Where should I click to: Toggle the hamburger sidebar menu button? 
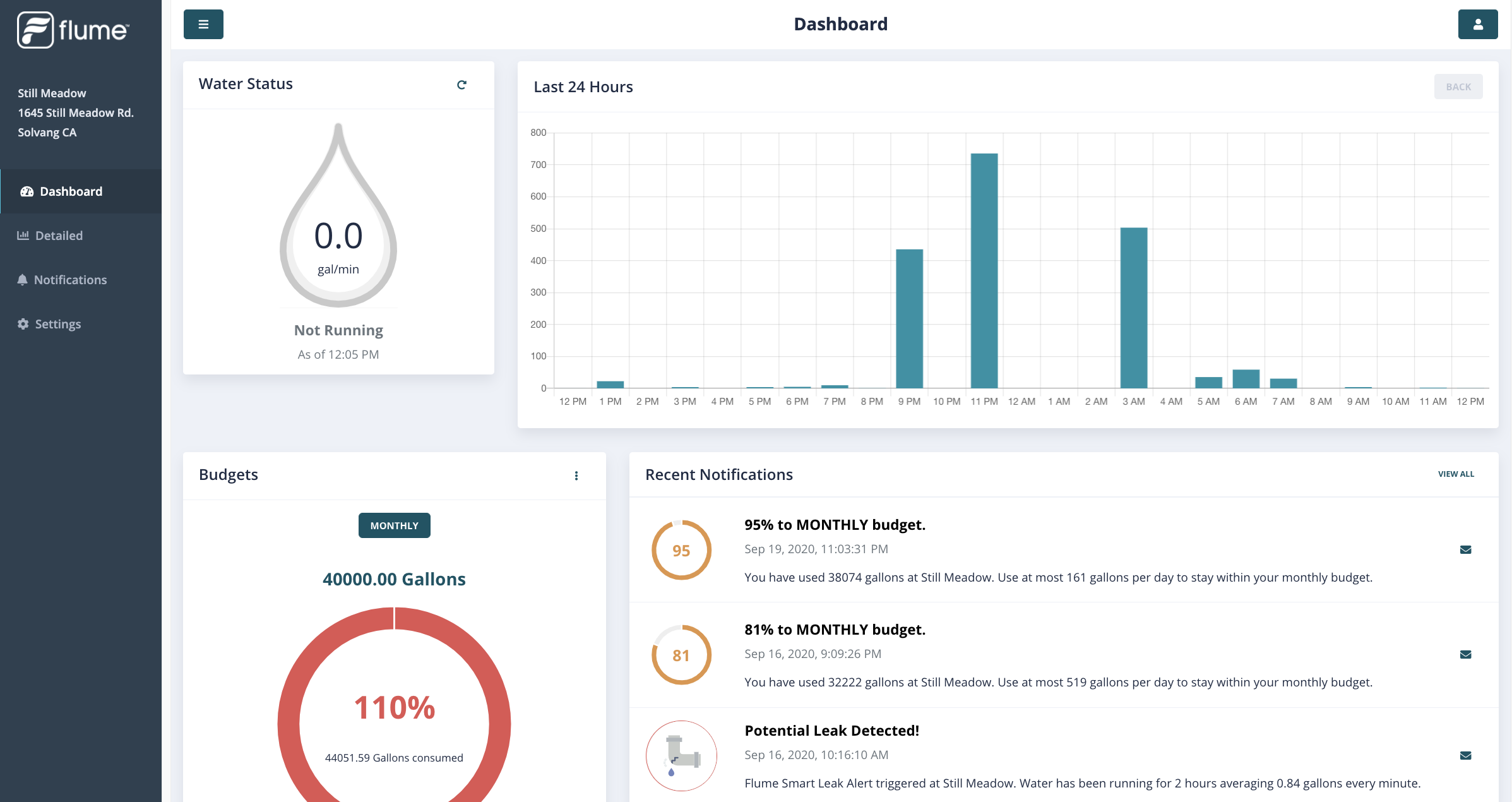pyautogui.click(x=203, y=24)
